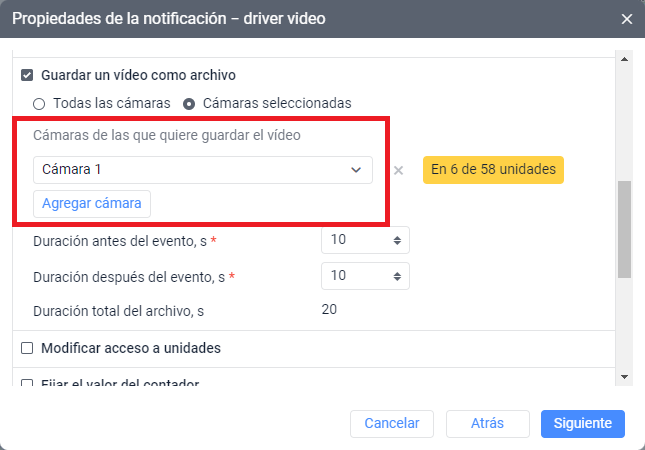
Task: Click the 'Duración antes del evento' value field
Action: pos(355,241)
